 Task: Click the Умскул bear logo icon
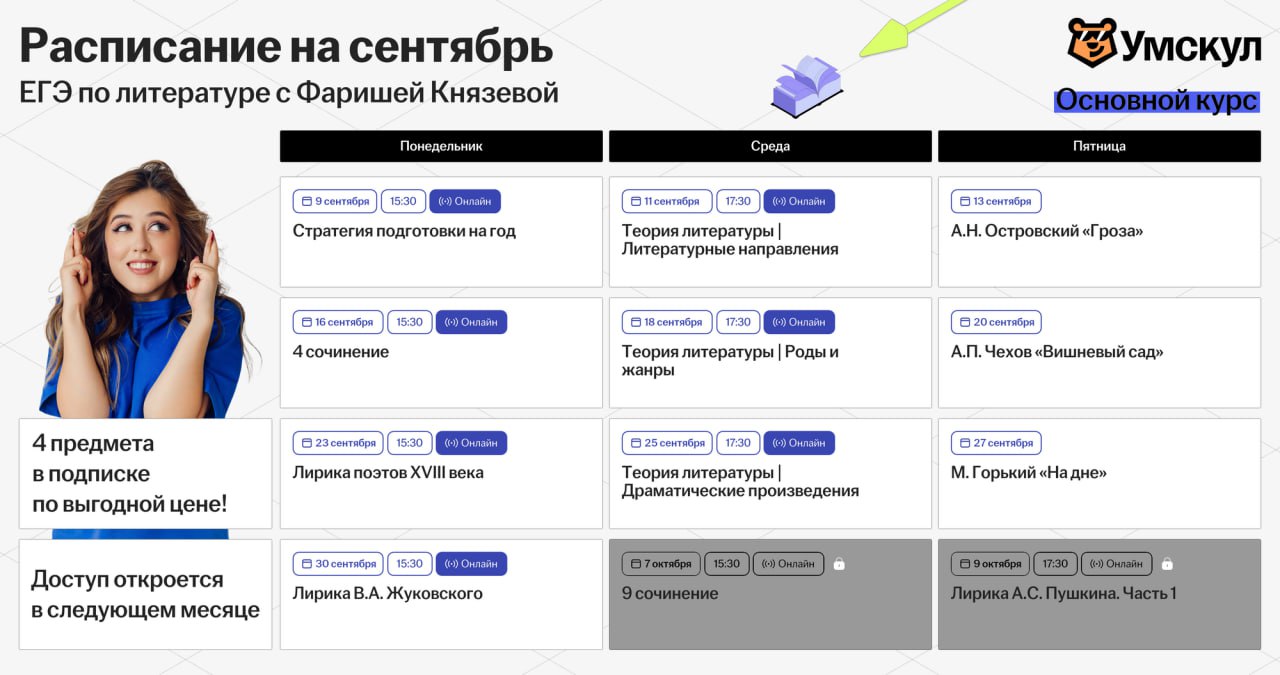click(x=1091, y=43)
